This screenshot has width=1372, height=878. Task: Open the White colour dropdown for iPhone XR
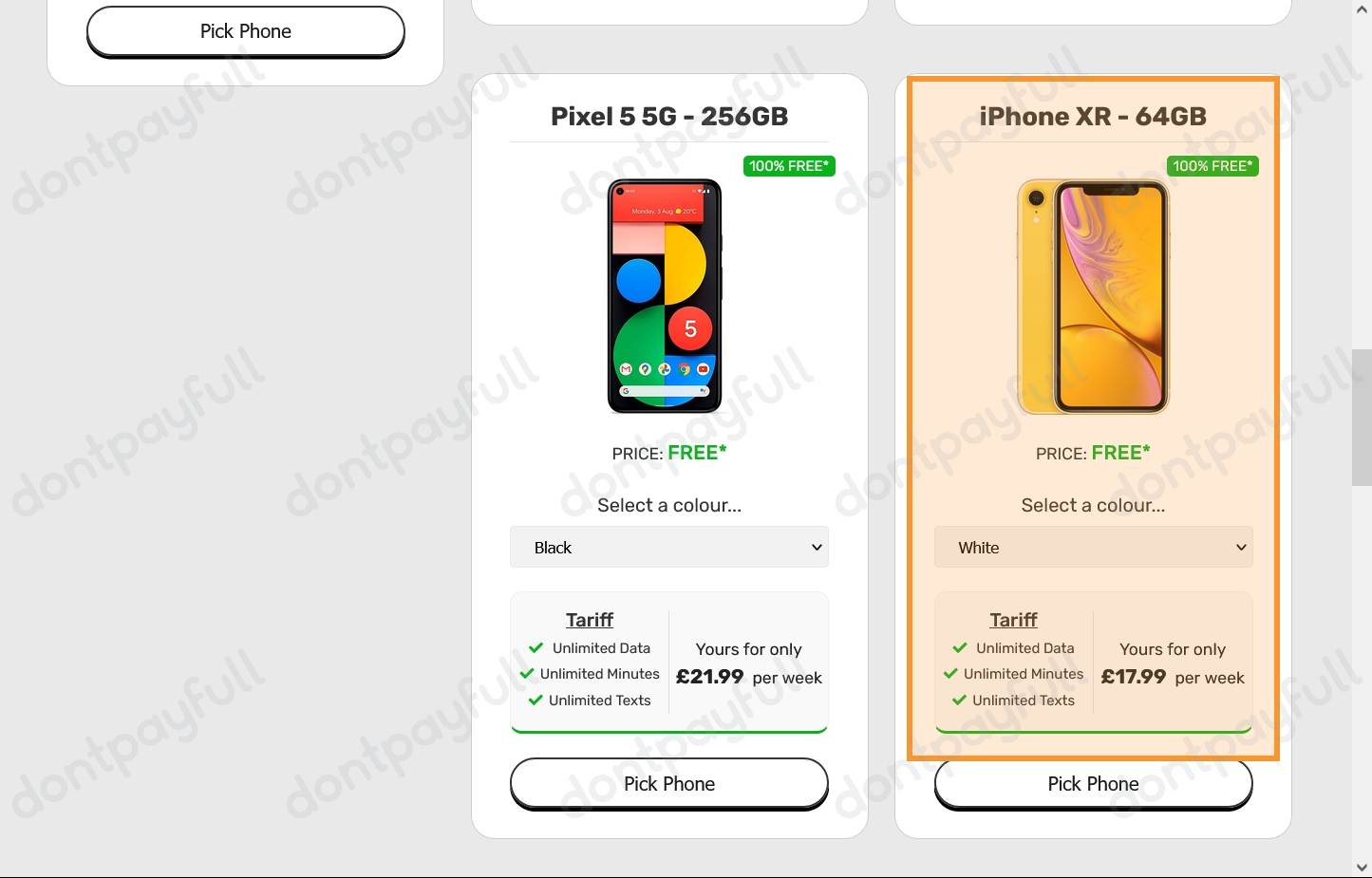coord(1093,548)
